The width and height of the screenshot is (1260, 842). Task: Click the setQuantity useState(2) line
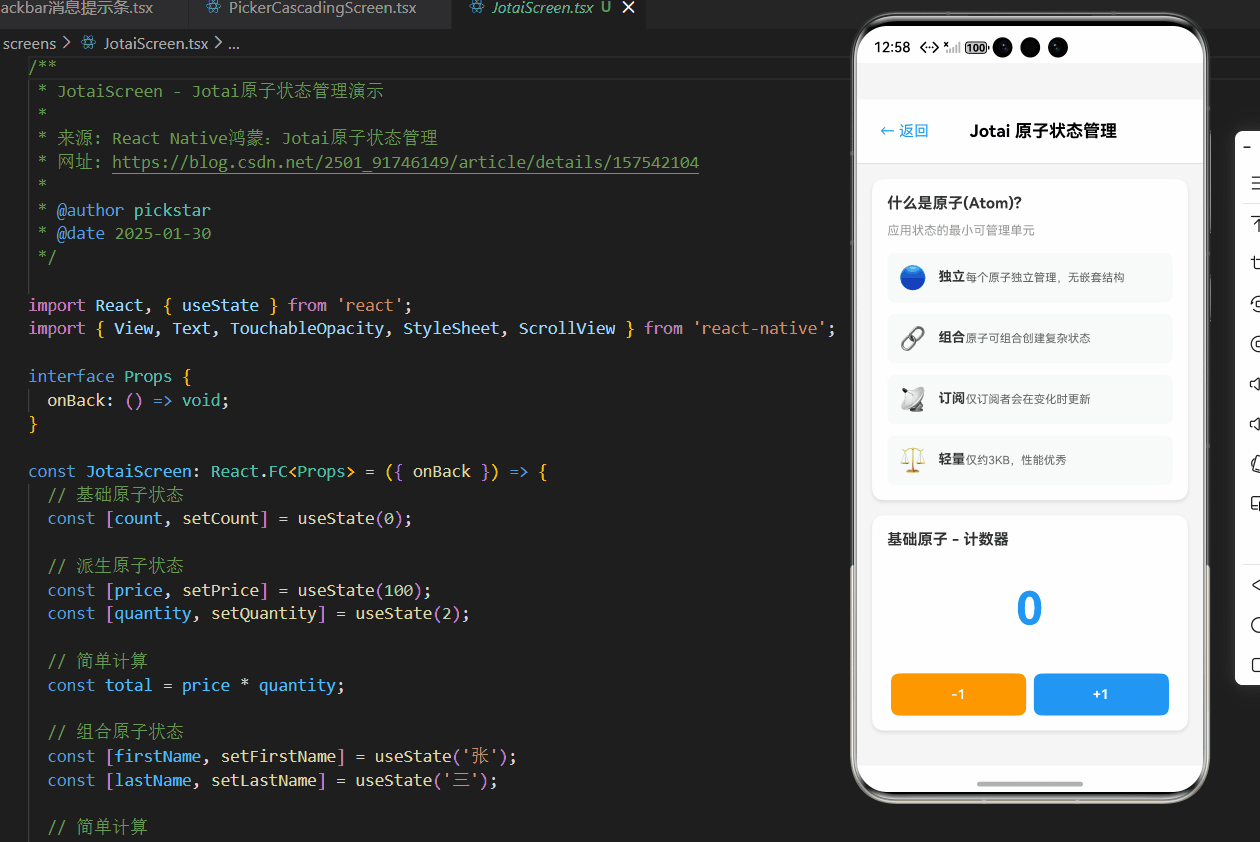[258, 613]
